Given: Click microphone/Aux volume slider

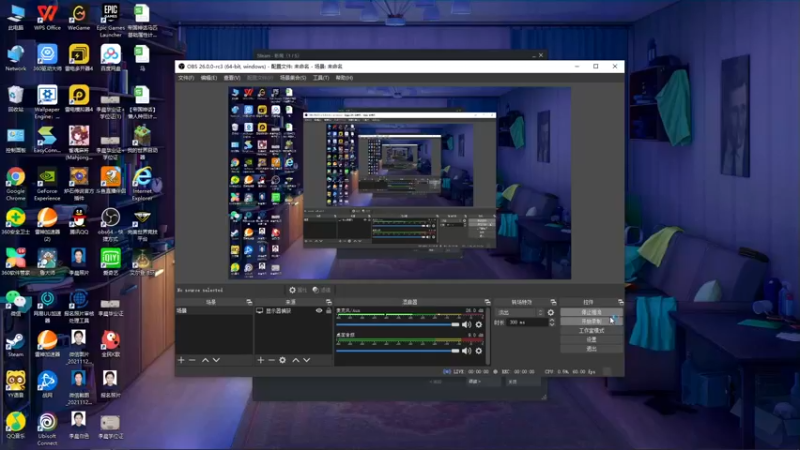Looking at the screenshot, I should (398, 324).
